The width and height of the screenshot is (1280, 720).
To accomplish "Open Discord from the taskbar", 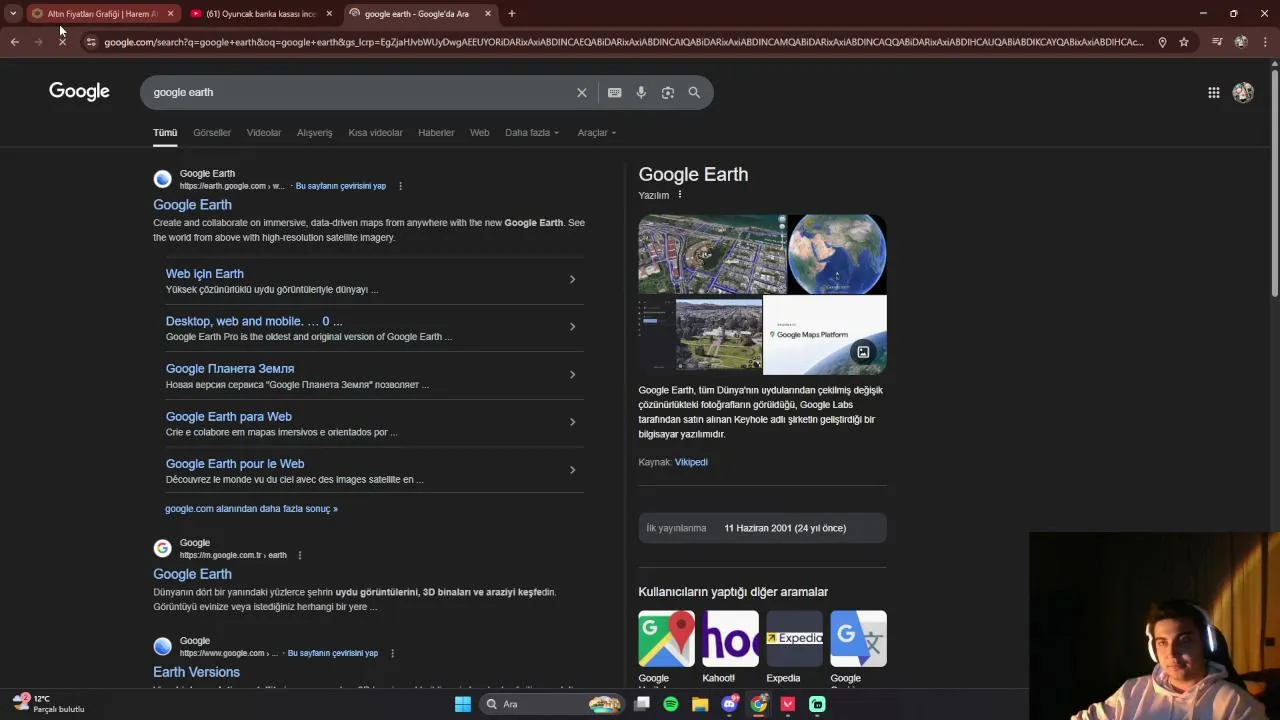I will coord(730,704).
